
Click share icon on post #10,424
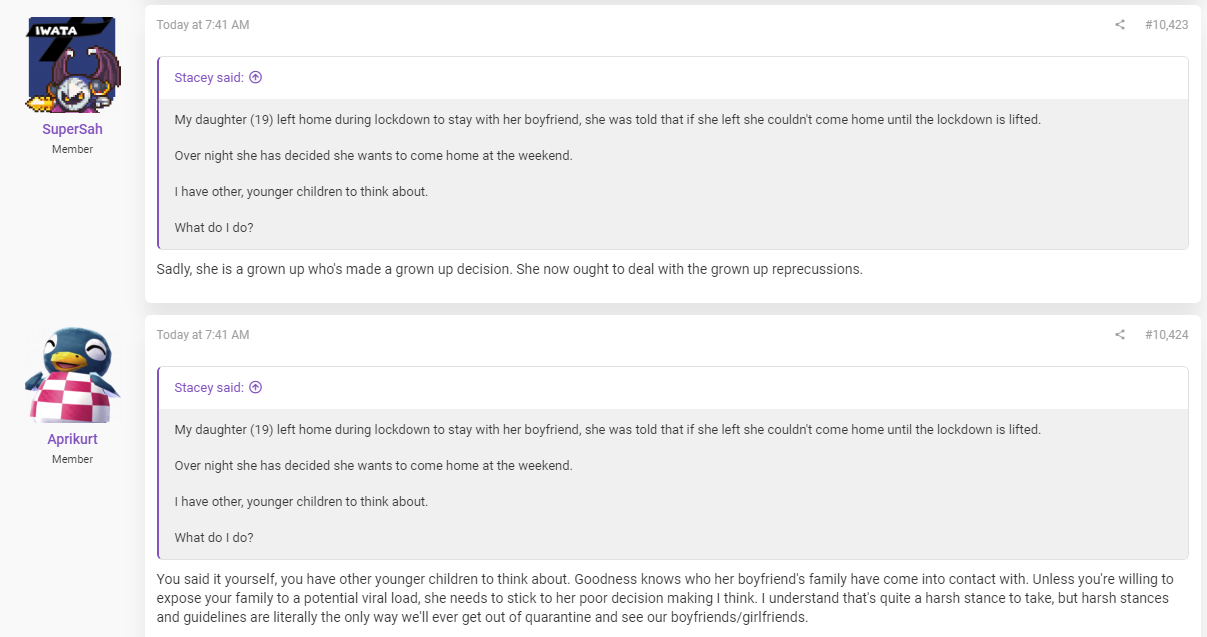coord(1120,335)
